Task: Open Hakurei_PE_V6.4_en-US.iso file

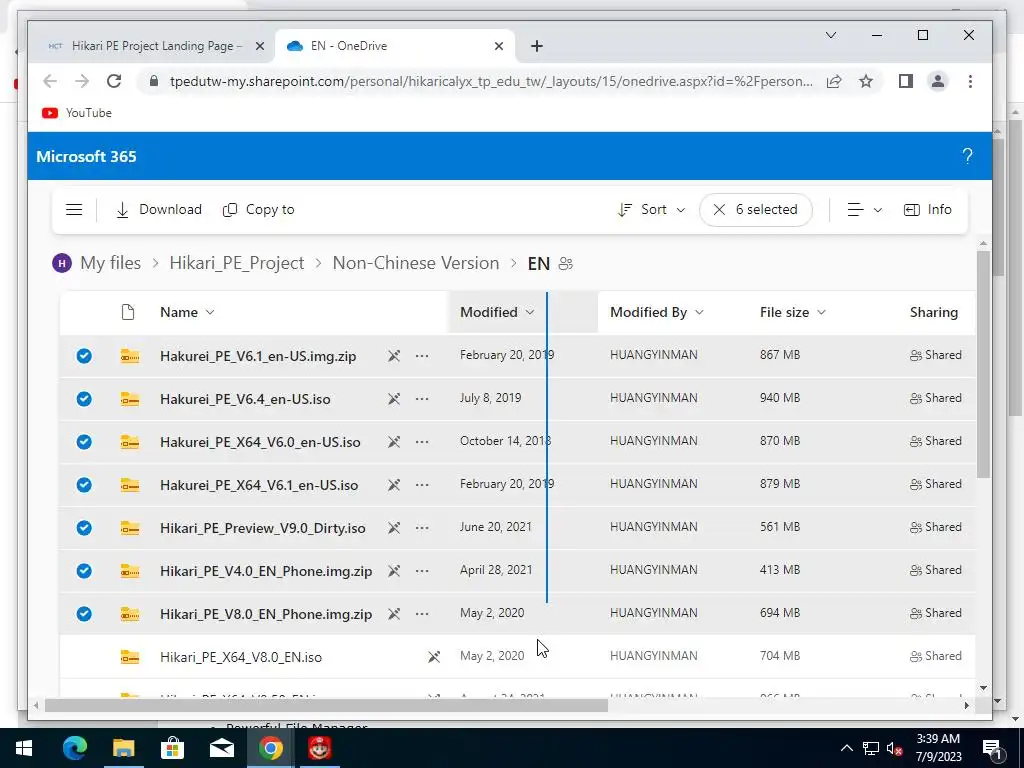Action: pos(245,400)
